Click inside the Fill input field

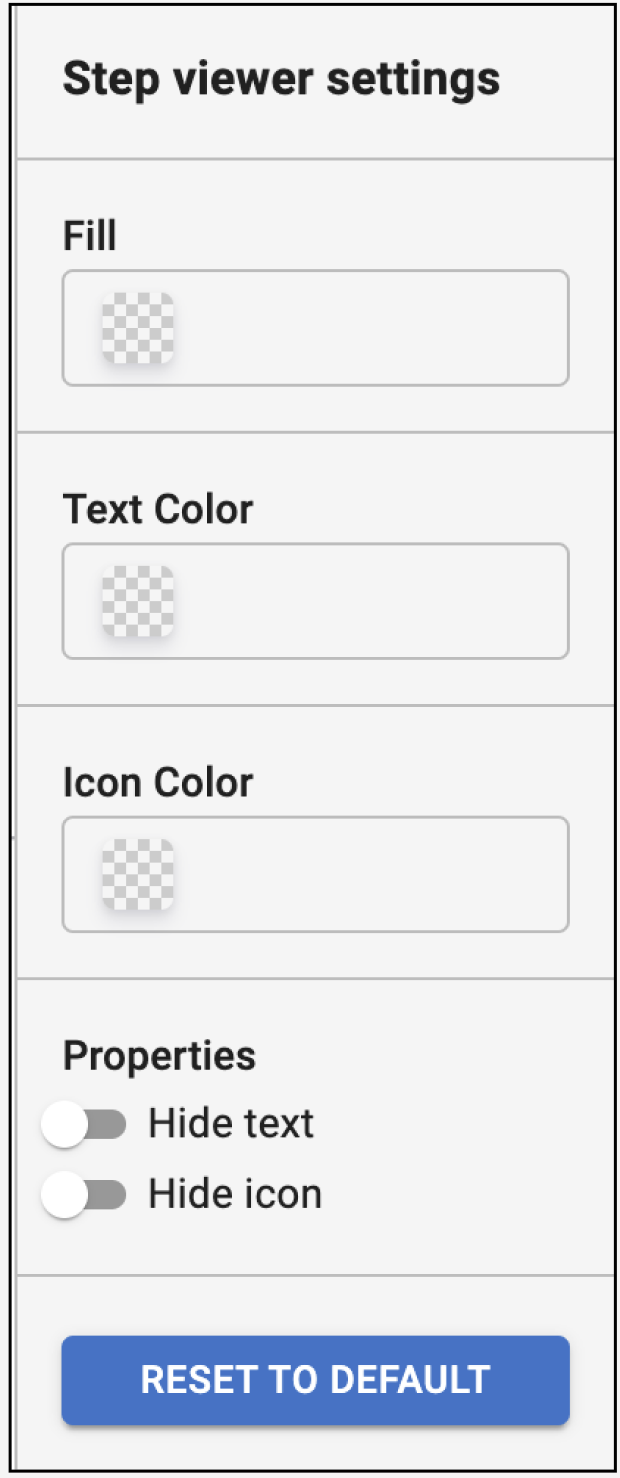pyautogui.click(x=370, y=328)
